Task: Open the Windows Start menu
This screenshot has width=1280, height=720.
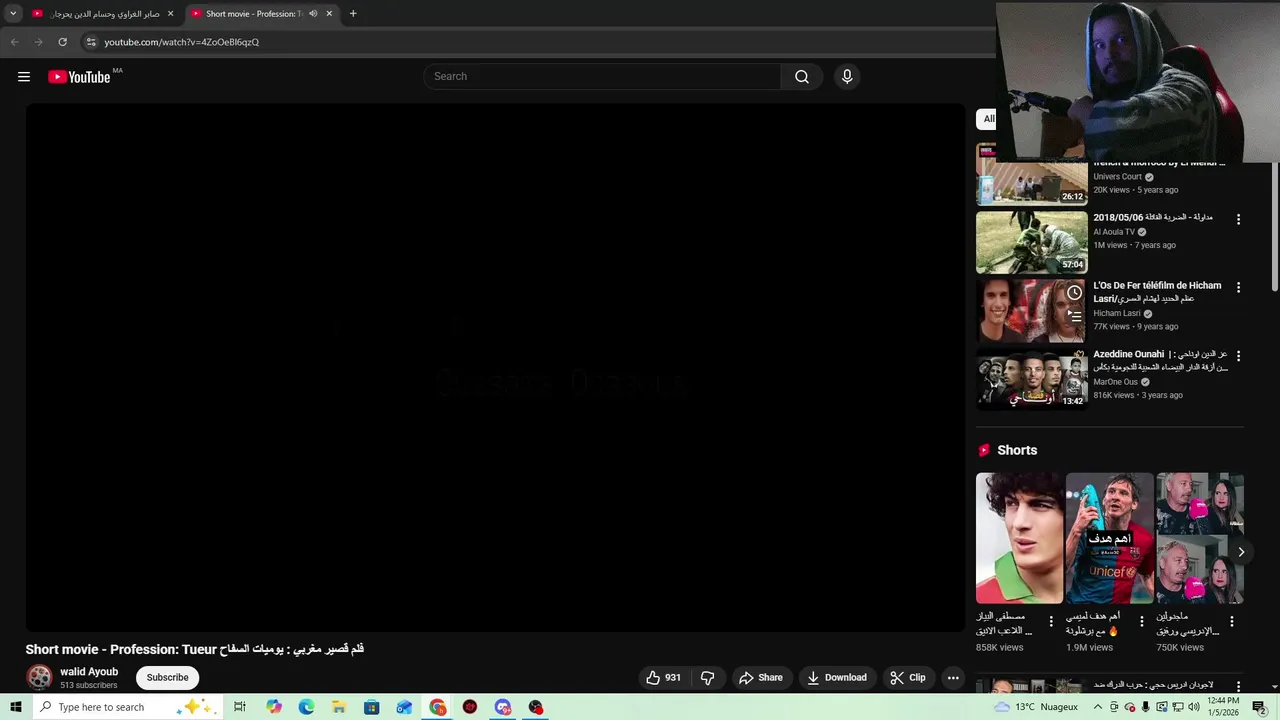Action: click(15, 707)
